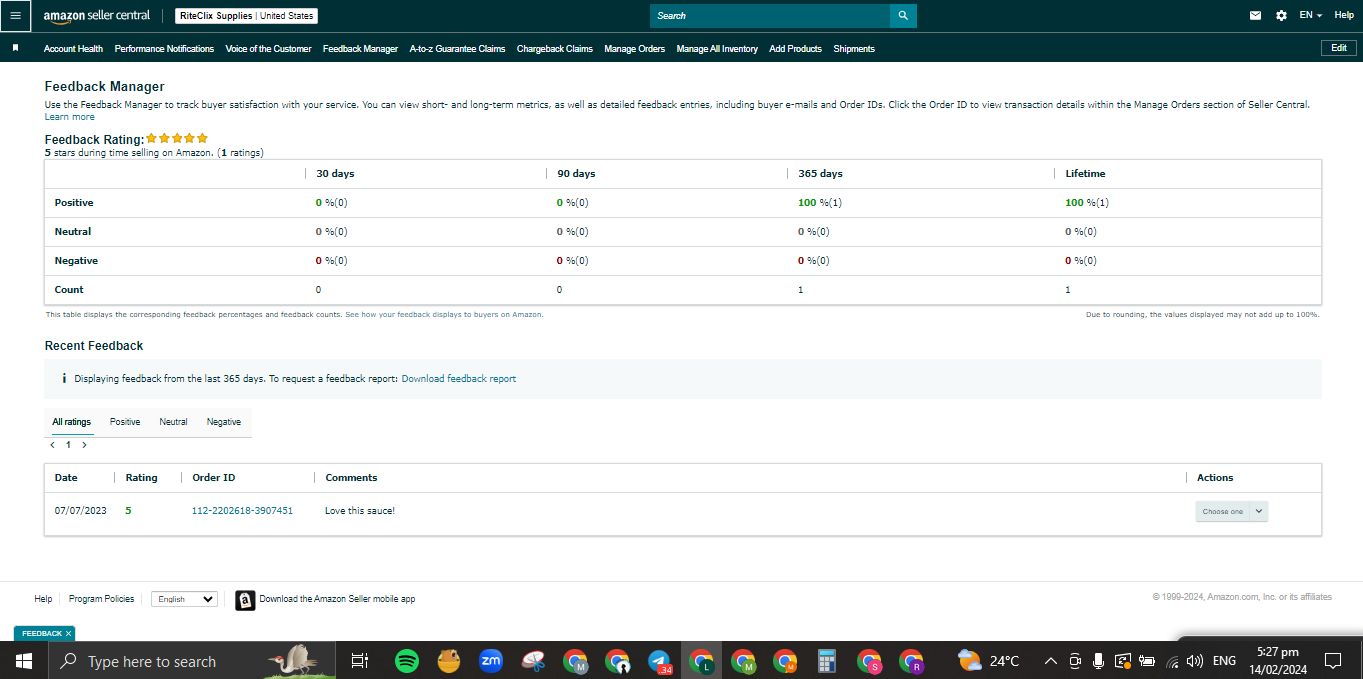Screen dimensions: 1363x679
Task: Click the five-star feedback rating
Action: point(177,138)
